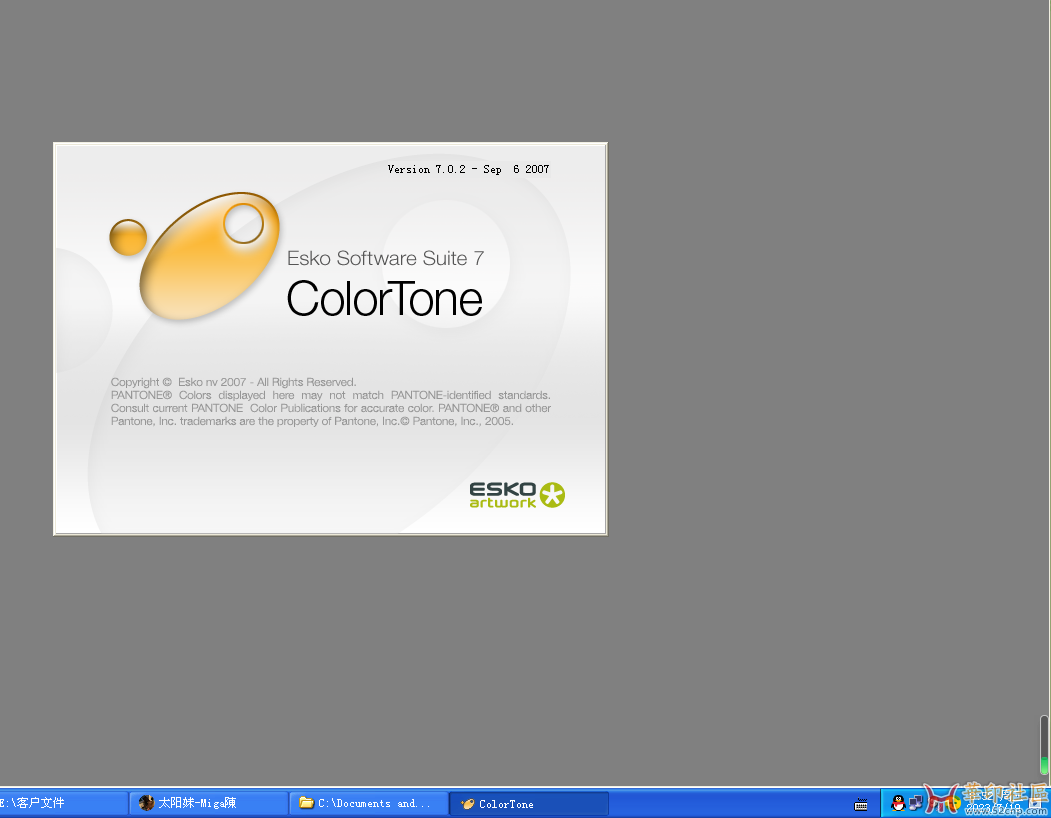
Task: Click the green round tray icon
Action: (954, 803)
